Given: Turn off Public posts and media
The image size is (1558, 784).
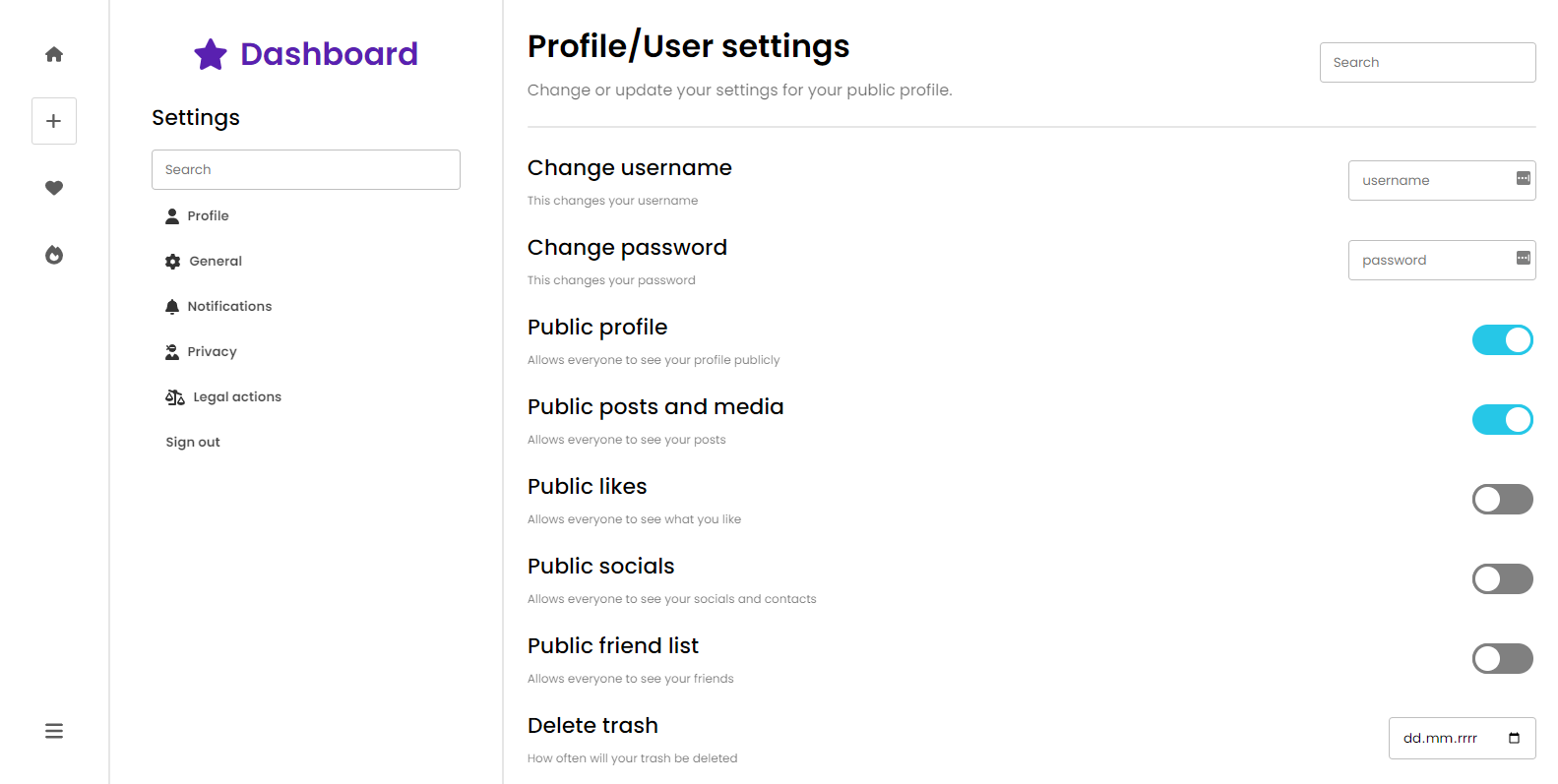Looking at the screenshot, I should tap(1502, 420).
